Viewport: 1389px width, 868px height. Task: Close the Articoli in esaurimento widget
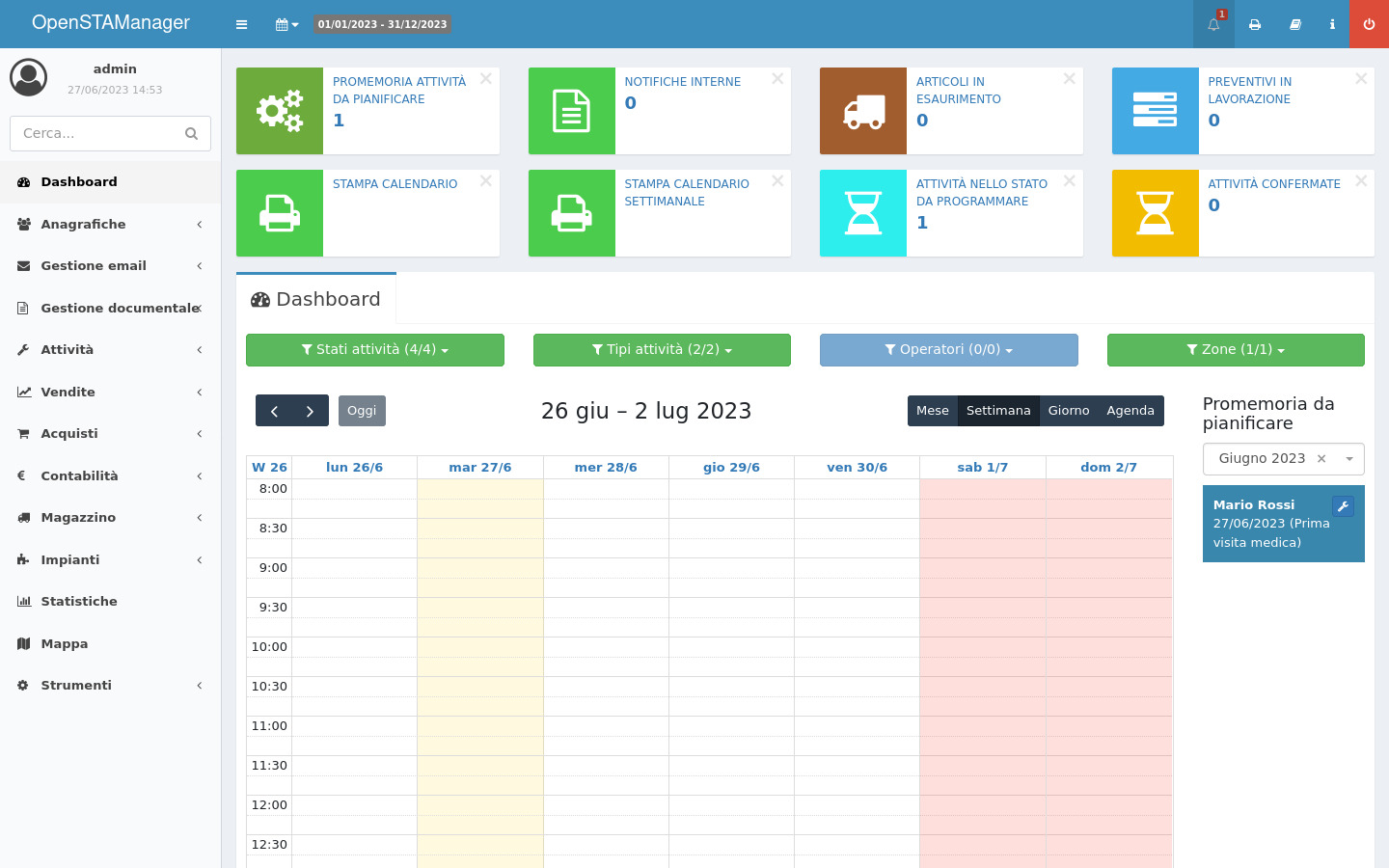click(1070, 79)
